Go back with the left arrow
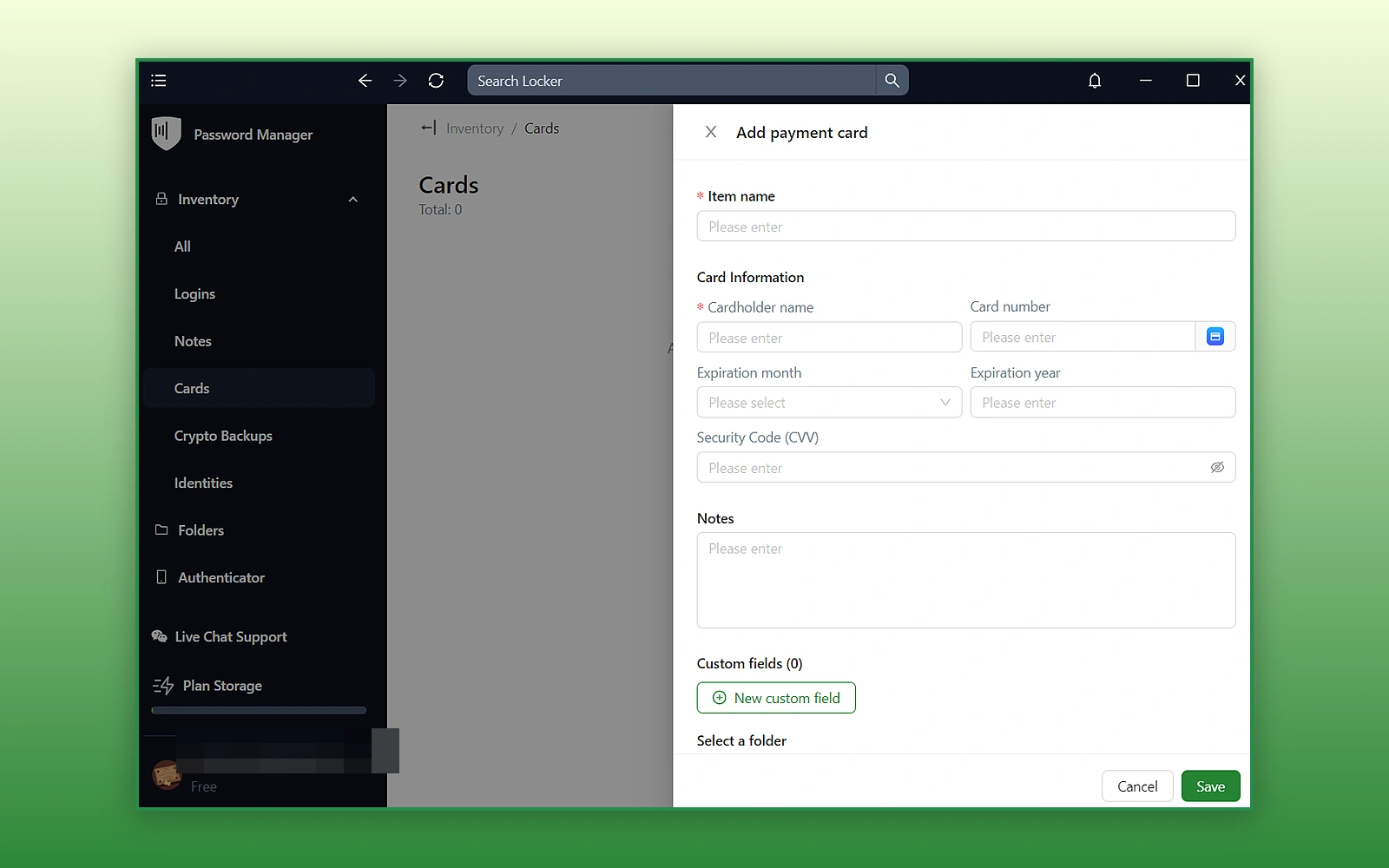This screenshot has width=1389, height=868. (365, 81)
